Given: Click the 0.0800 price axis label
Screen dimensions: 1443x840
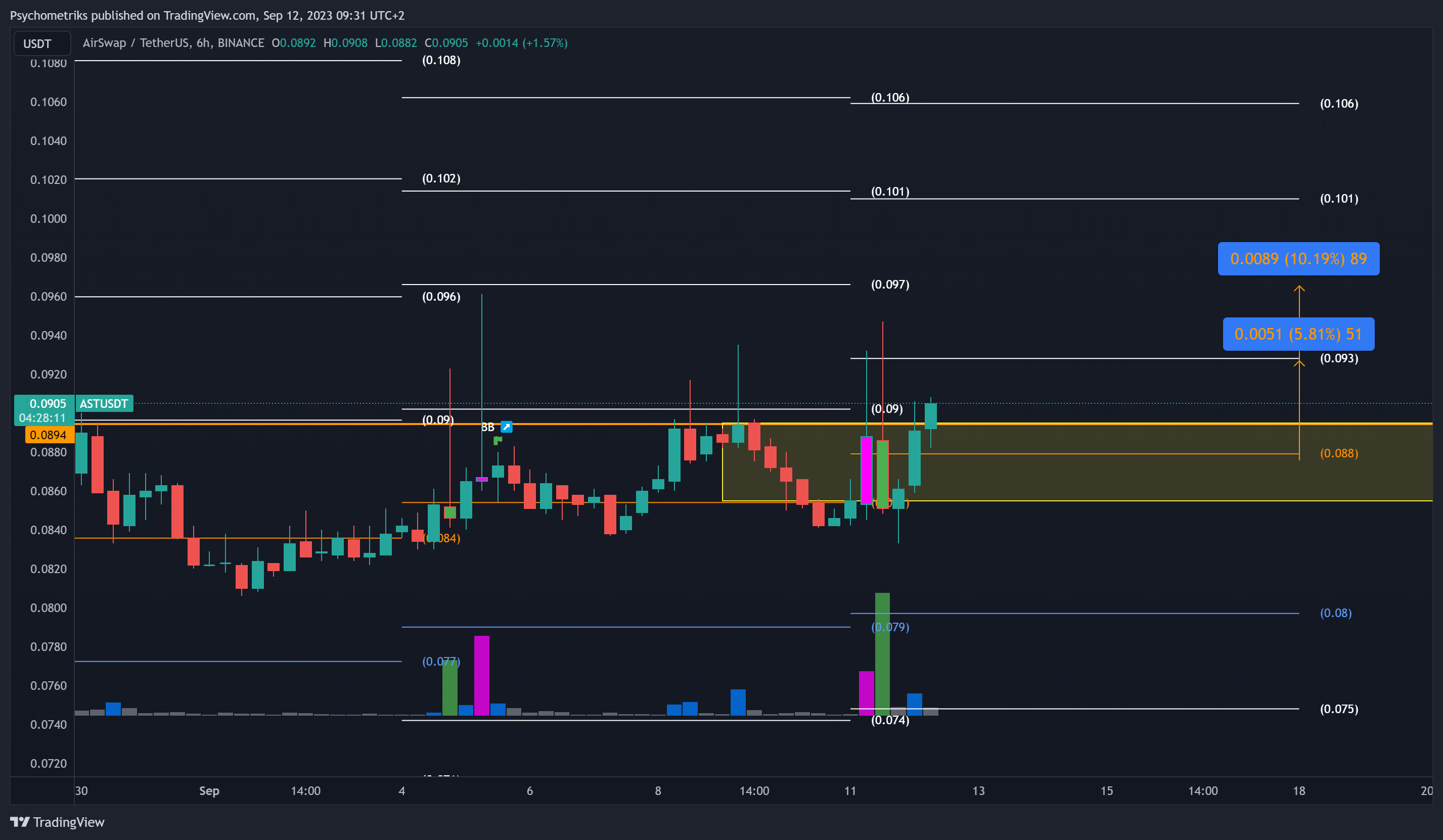Looking at the screenshot, I should (48, 608).
